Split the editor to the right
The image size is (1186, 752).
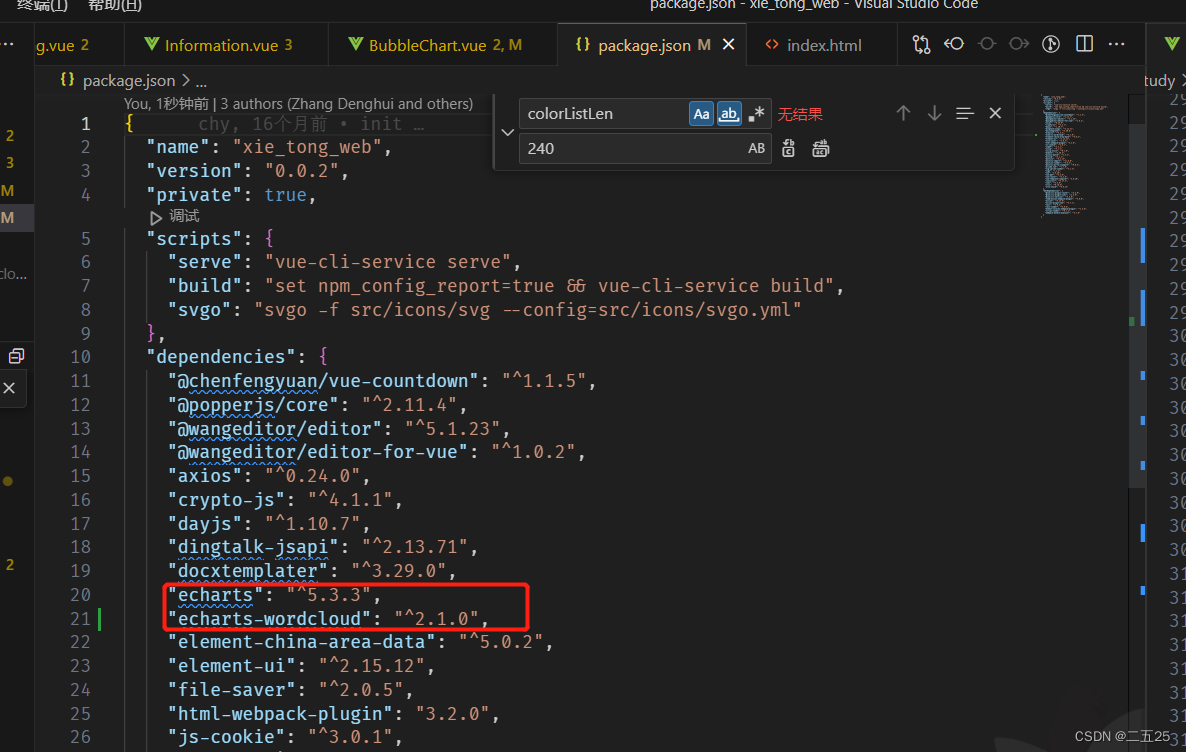tap(1084, 44)
